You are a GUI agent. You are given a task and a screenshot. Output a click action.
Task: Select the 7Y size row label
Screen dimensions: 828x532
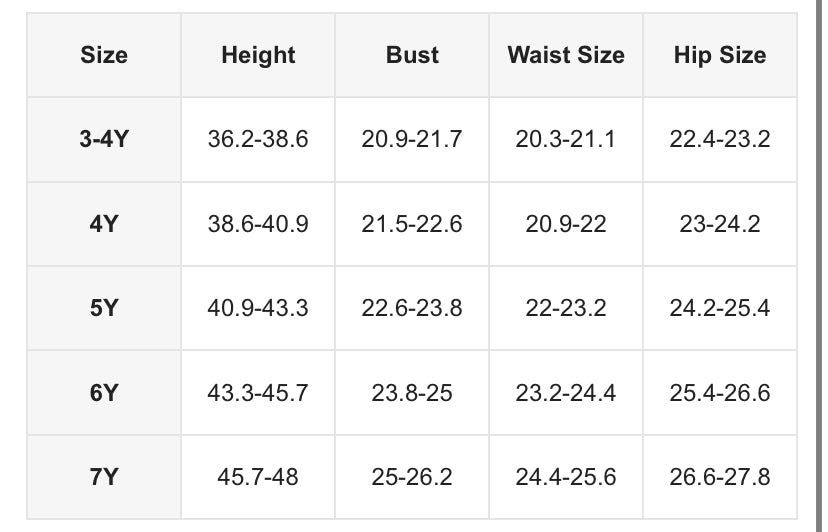tap(104, 477)
